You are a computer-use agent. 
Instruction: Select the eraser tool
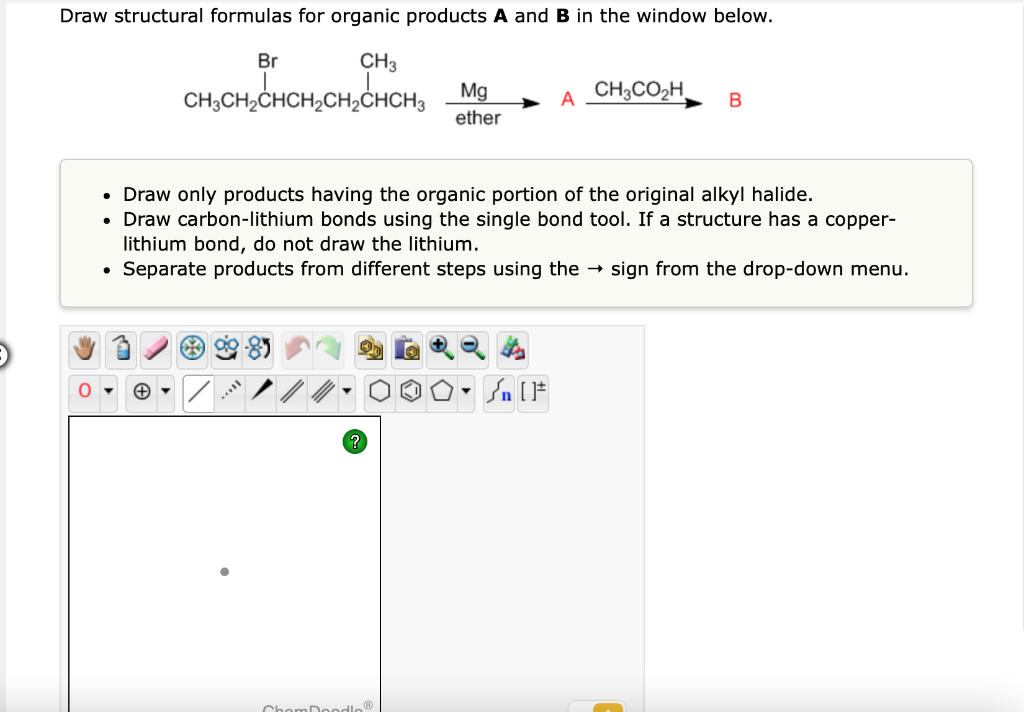click(154, 348)
